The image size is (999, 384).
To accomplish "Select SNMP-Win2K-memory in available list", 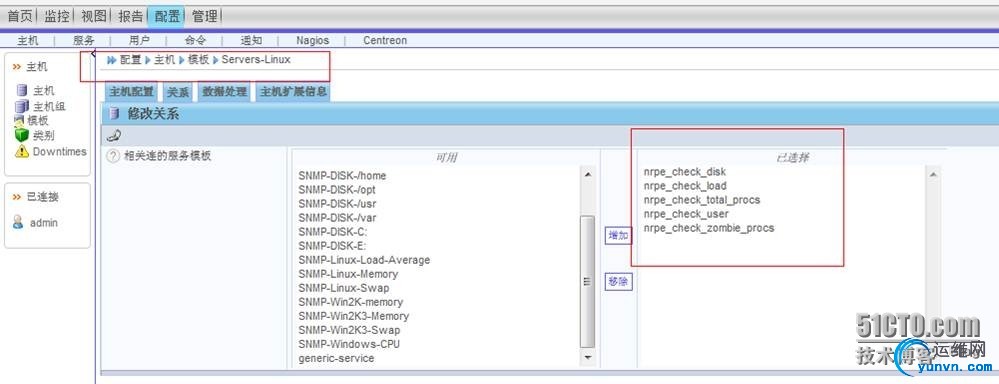I will [x=350, y=302].
